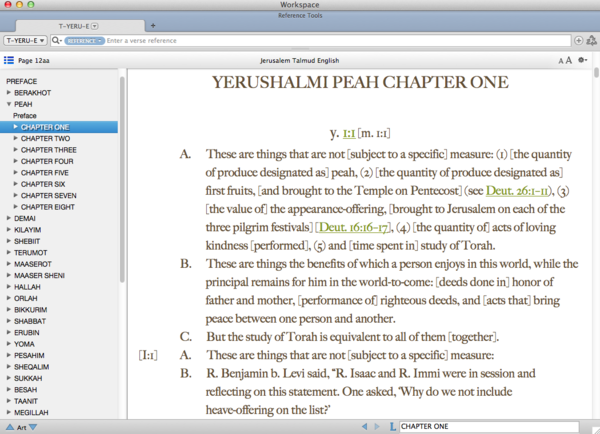Go to next section with right arrow
The image size is (600, 434).
[x=378, y=427]
